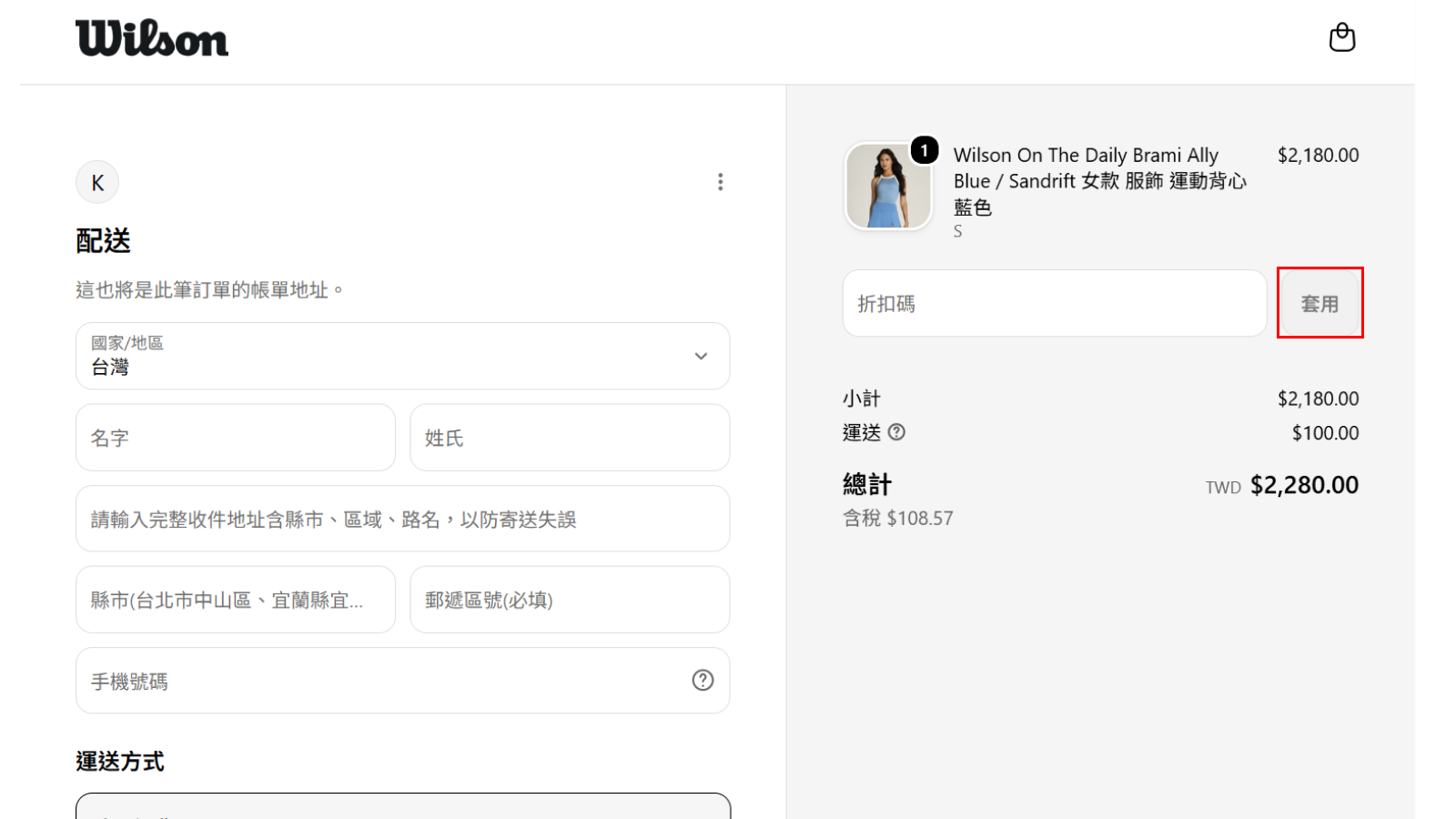Click the Brami product thumbnail image
This screenshot has width=1456, height=819.
888,186
